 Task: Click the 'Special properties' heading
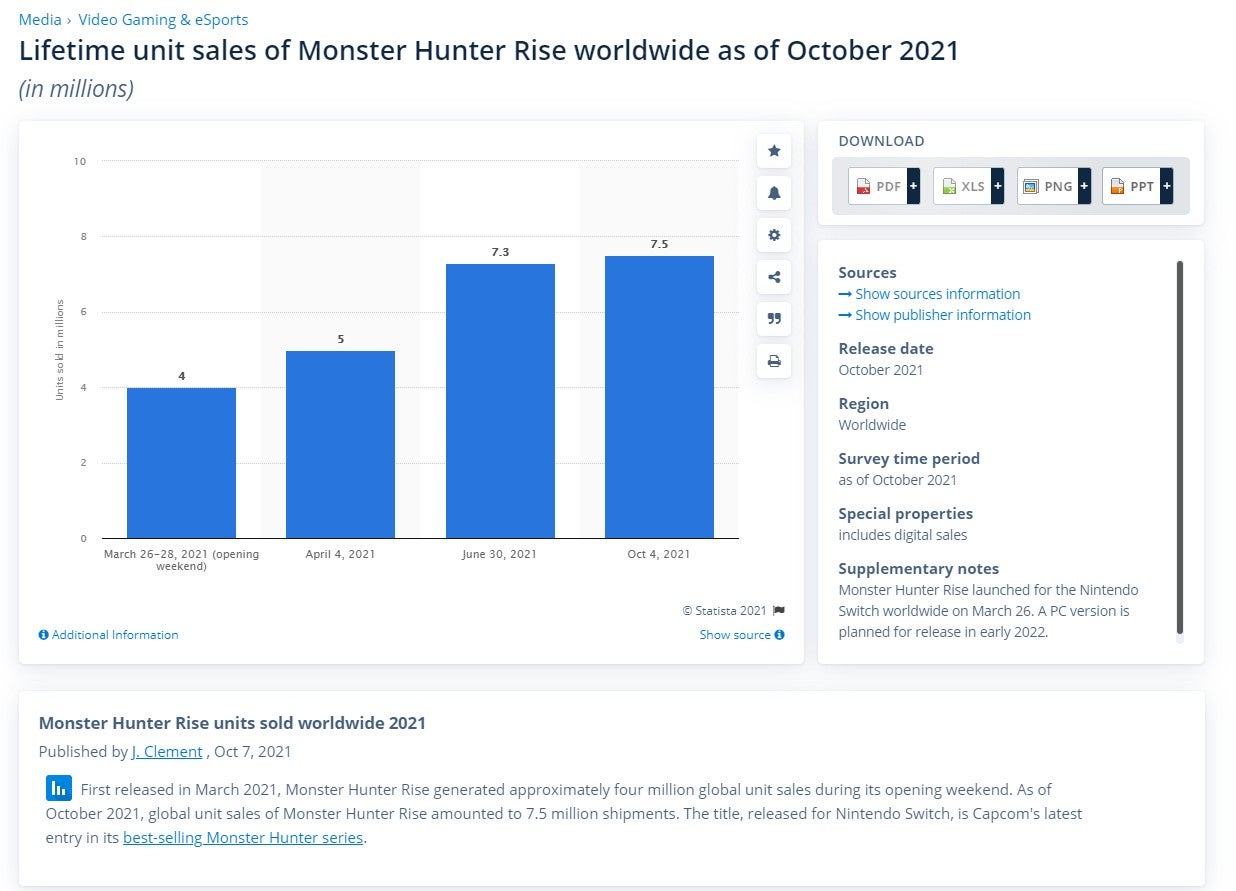coord(905,514)
